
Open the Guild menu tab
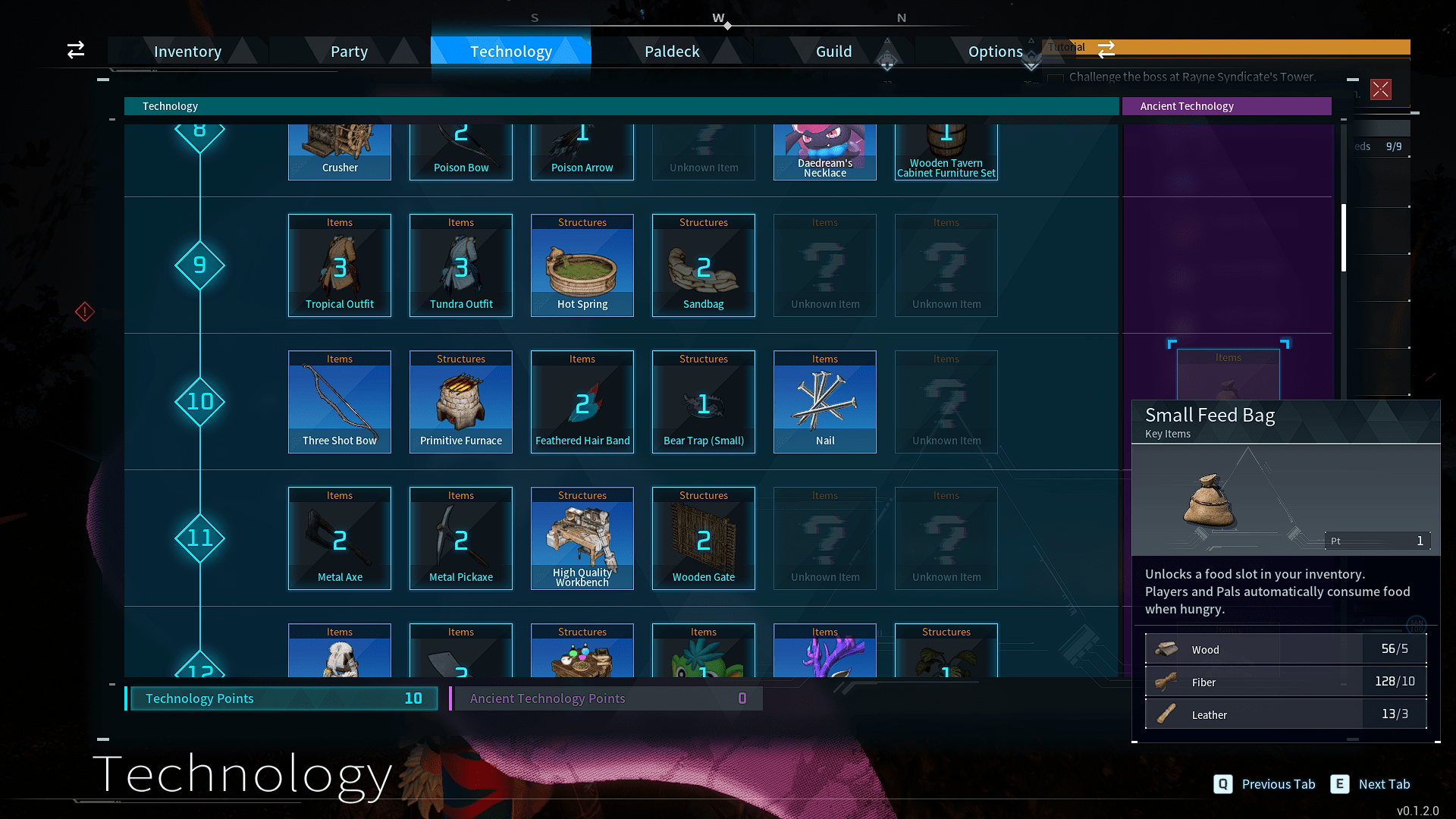pyautogui.click(x=834, y=51)
